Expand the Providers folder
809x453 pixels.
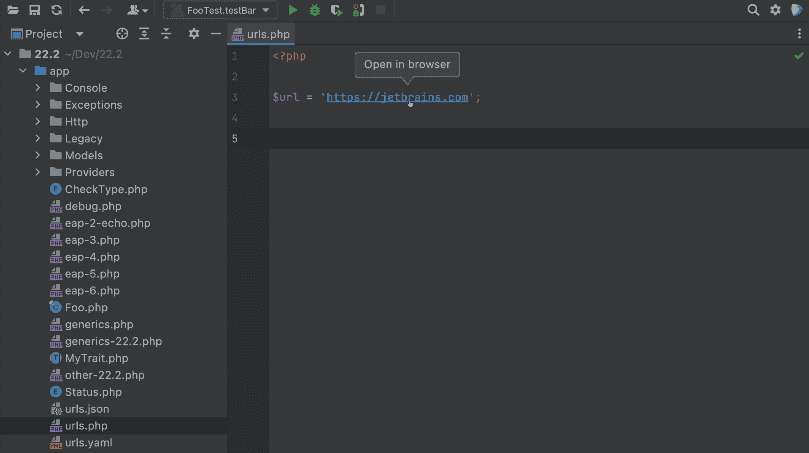tap(38, 172)
